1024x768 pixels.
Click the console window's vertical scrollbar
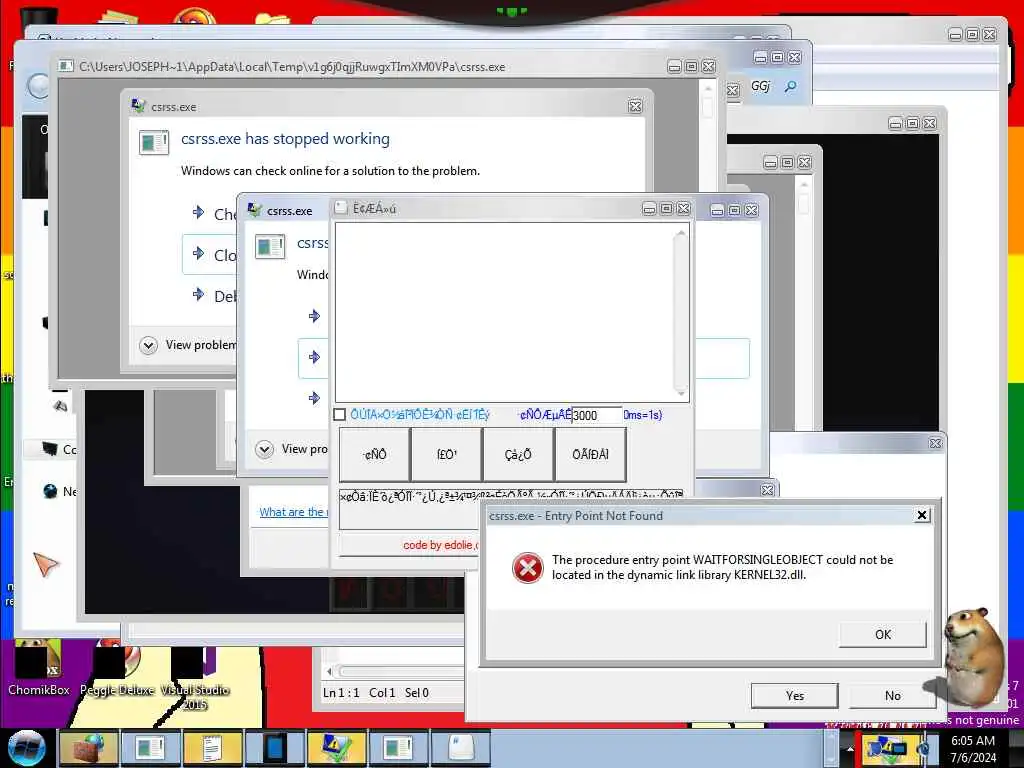[x=707, y=229]
